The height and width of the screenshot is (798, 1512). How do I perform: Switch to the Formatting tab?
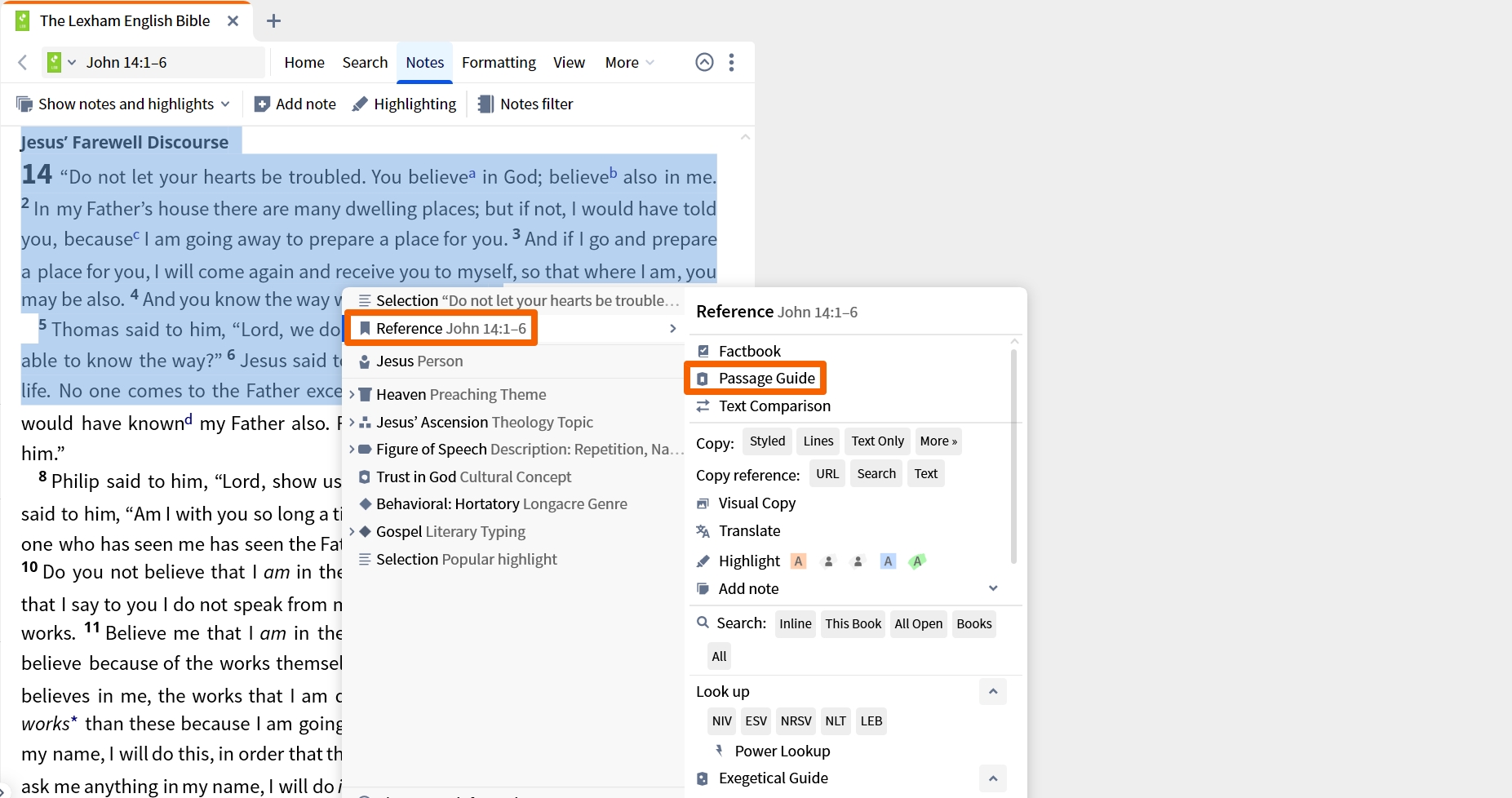pos(499,63)
